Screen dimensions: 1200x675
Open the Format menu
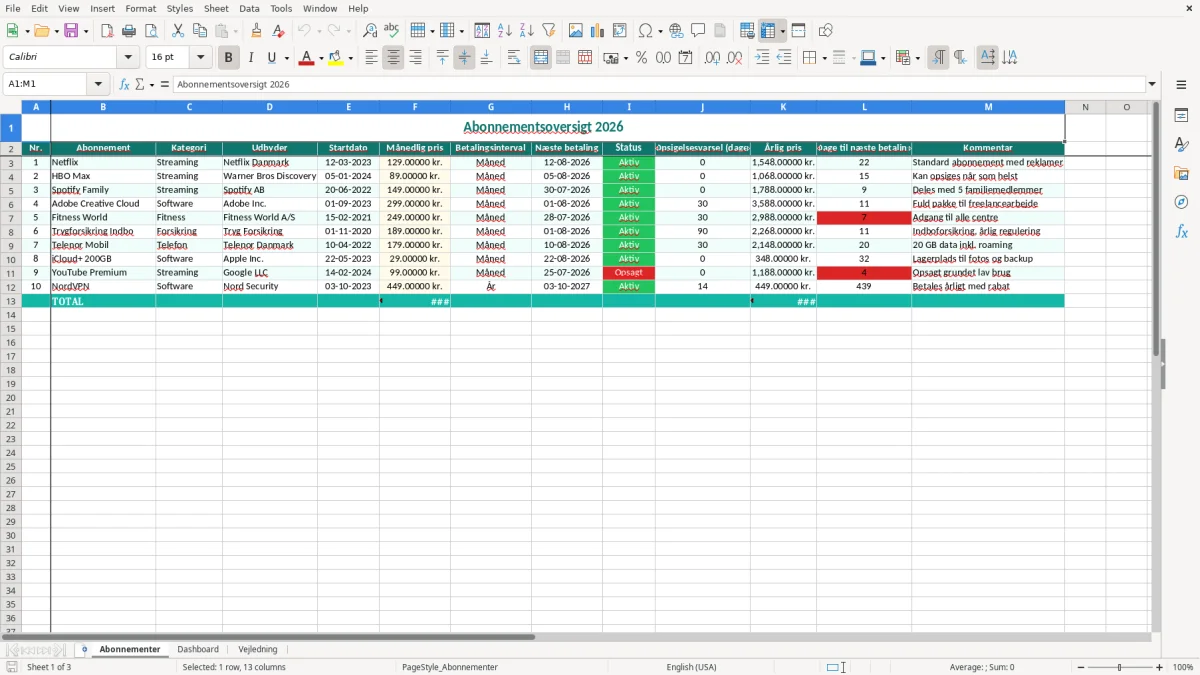141,8
